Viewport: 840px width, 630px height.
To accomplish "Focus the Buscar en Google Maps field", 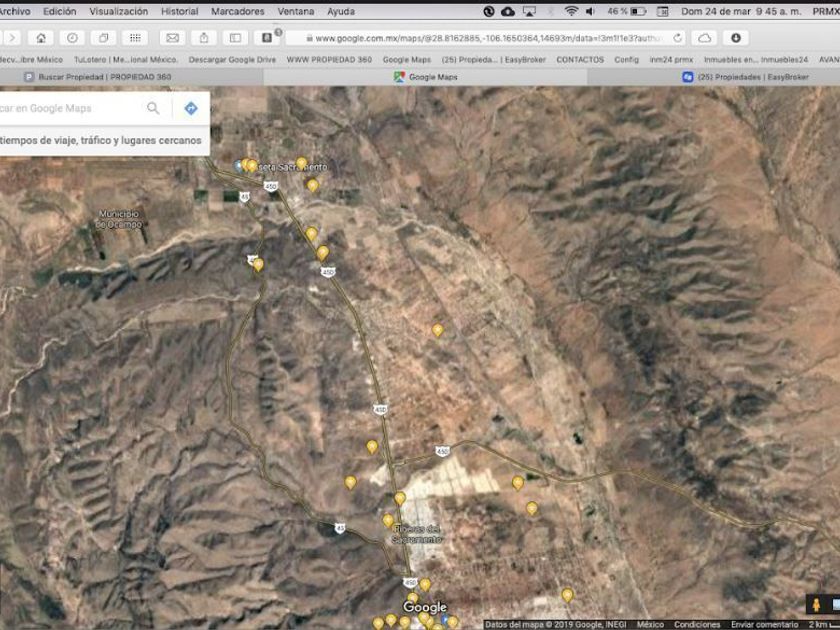I will [x=70, y=108].
